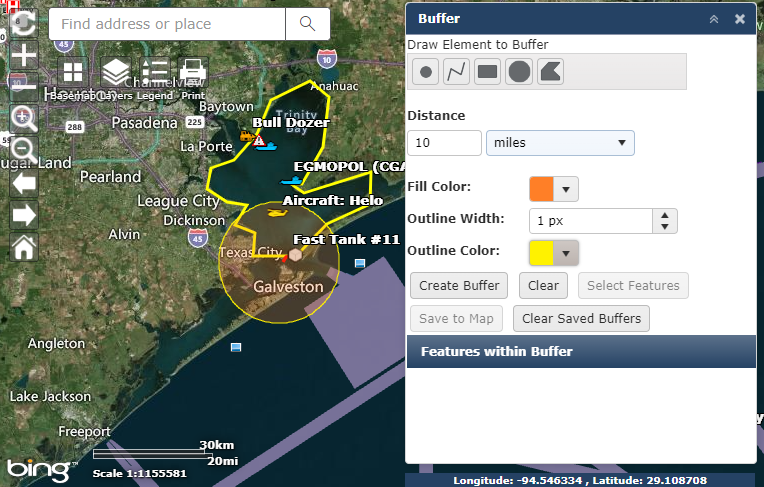Click the Print map icon

(x=193, y=72)
